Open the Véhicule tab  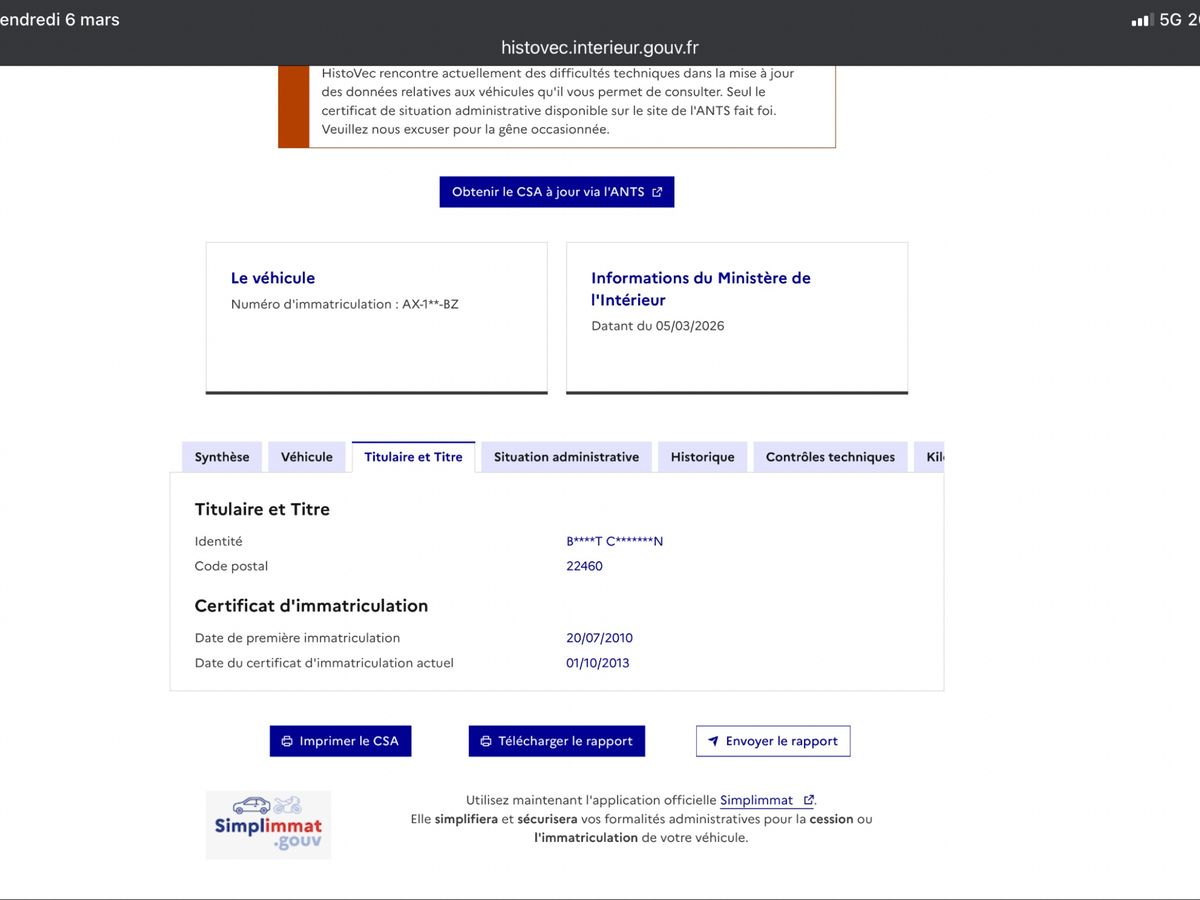click(307, 457)
